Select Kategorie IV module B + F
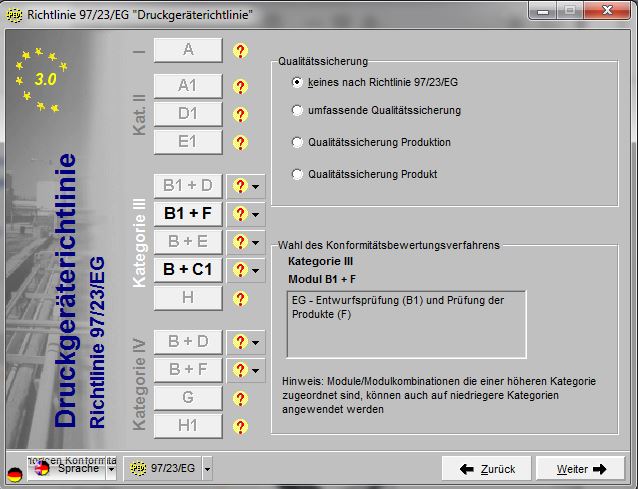This screenshot has height=489, width=638. [188, 370]
